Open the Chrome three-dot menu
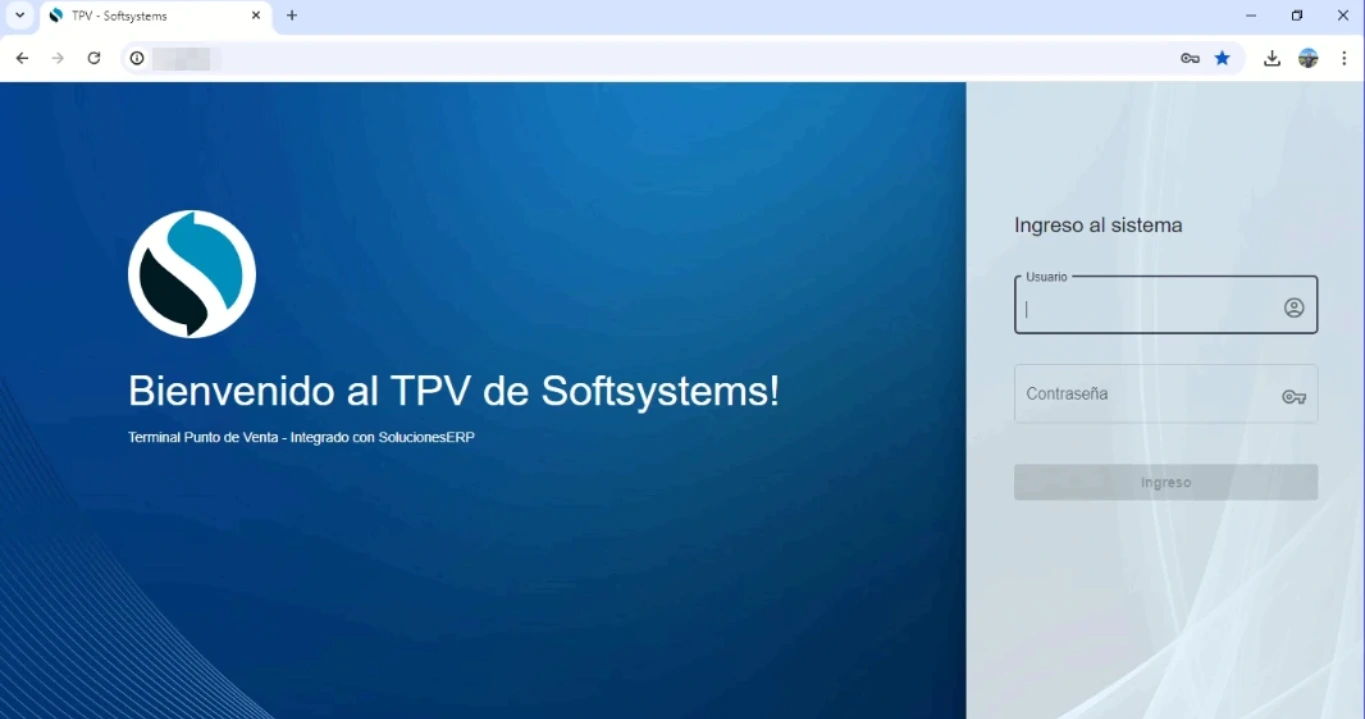This screenshot has width=1365, height=719. pyautogui.click(x=1345, y=58)
